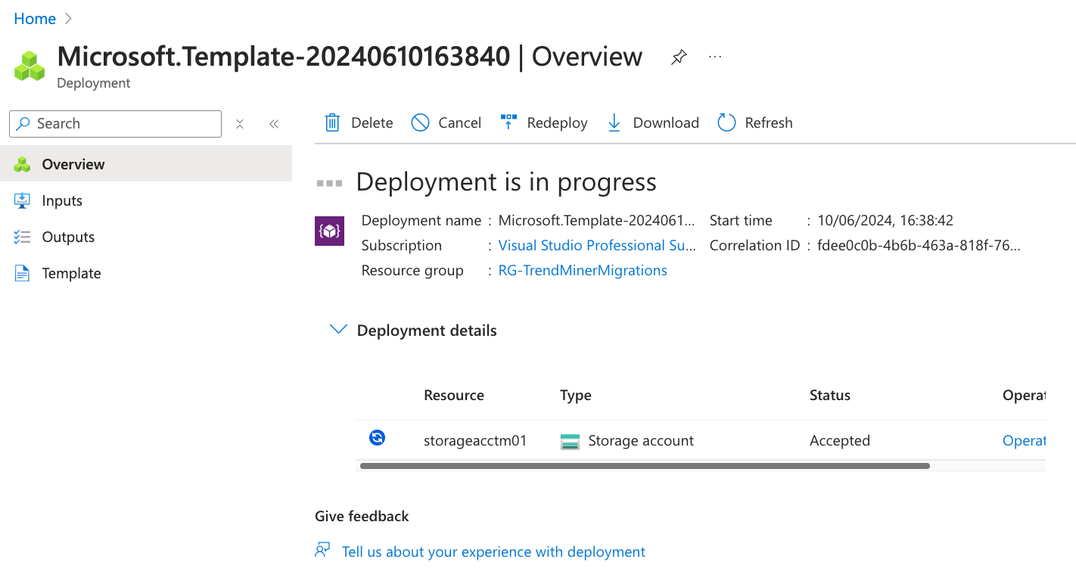Open the Visual Studio Professional subscription link
The width and height of the screenshot is (1076, 568).
597,245
